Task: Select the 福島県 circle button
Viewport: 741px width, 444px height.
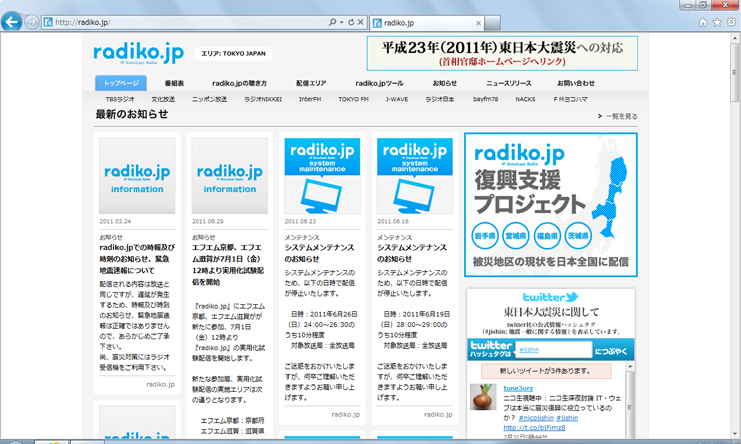Action: [547, 235]
